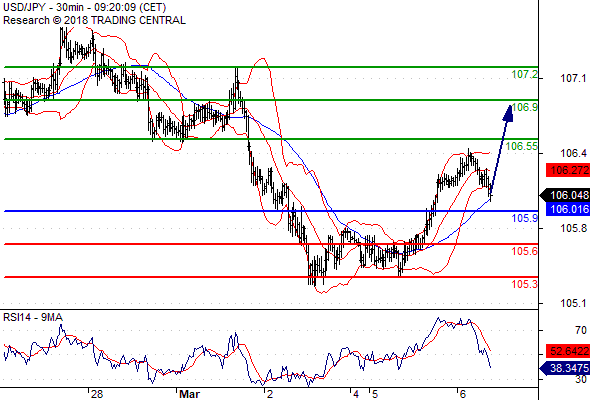Click the Mar date marker on time axis

[189, 394]
